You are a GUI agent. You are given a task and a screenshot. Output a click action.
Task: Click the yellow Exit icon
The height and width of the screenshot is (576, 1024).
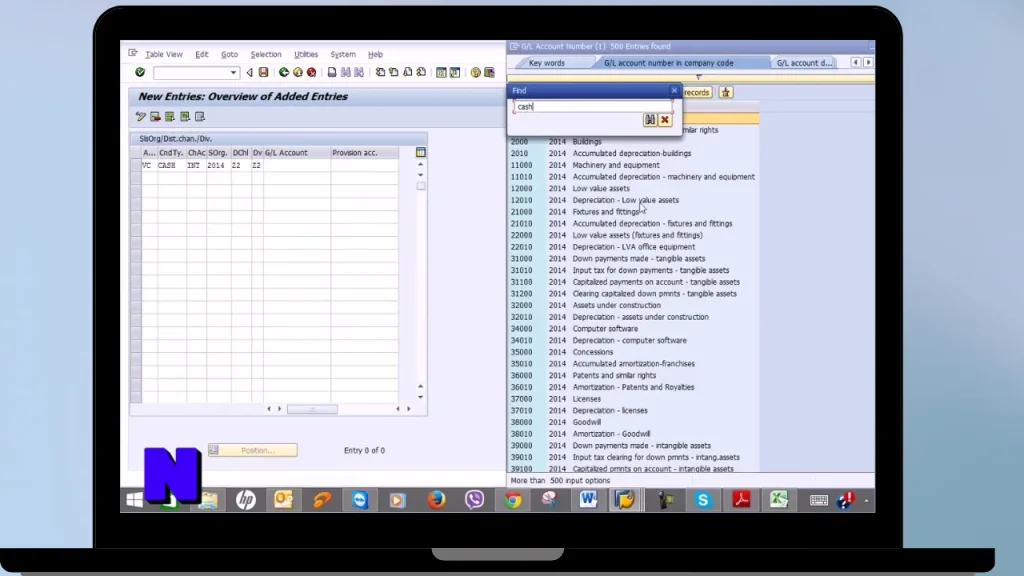[x=298, y=72]
